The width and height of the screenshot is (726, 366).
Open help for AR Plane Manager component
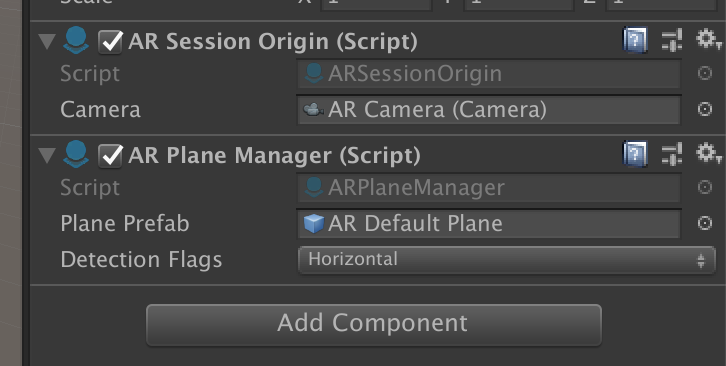pos(635,154)
